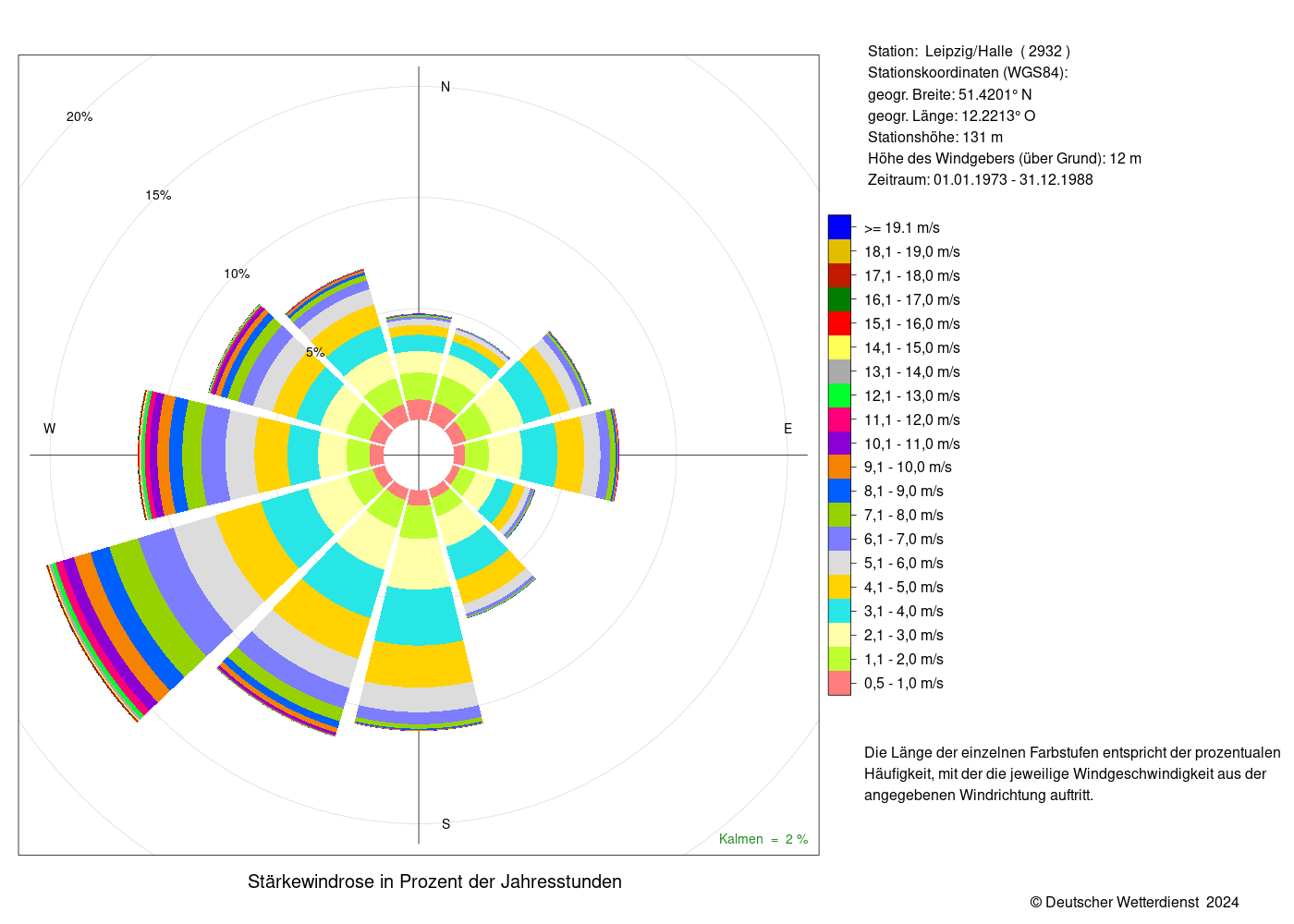Select the legend text '17,1 - 18,0 m/s'
This screenshot has width=1294, height=924.
coord(912,276)
